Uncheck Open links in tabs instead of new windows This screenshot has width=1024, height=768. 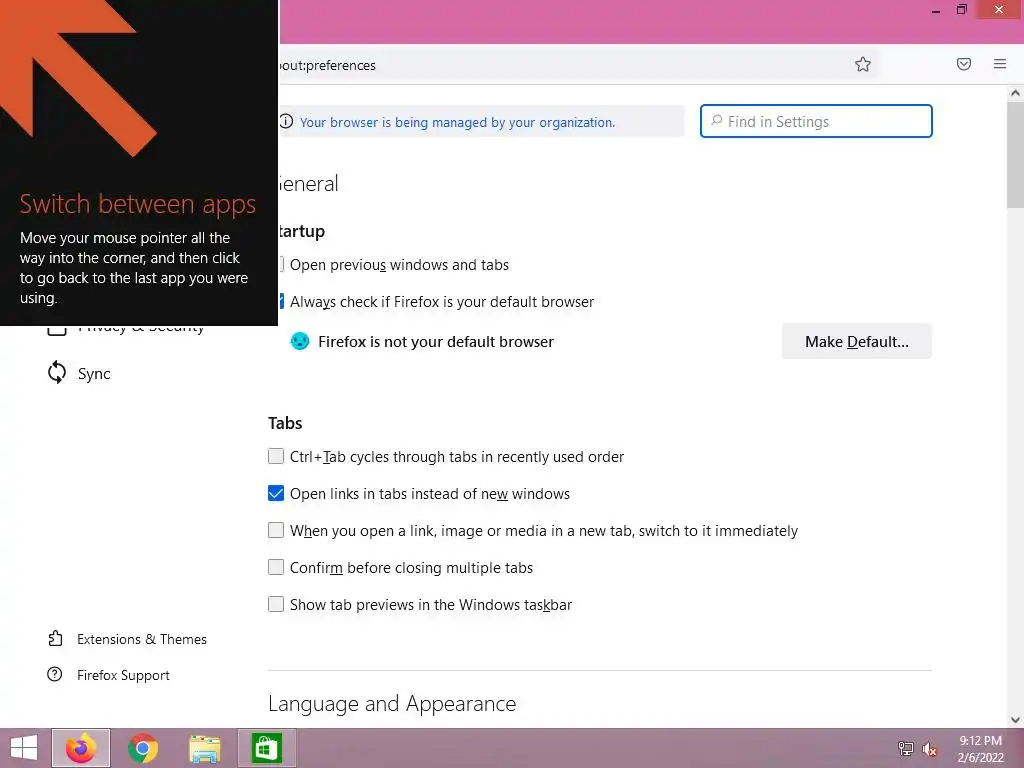click(x=276, y=493)
